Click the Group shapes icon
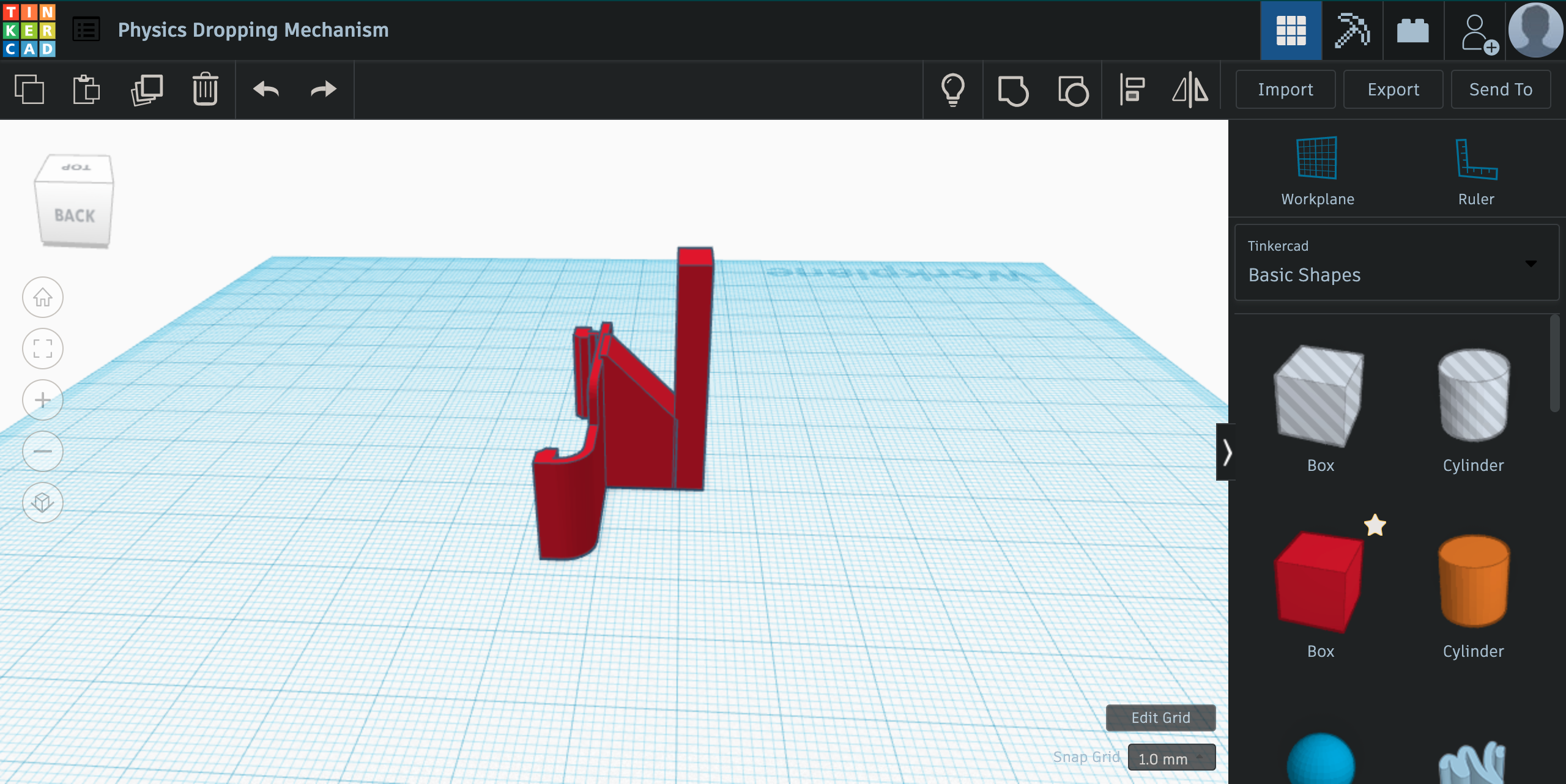1566x784 pixels. 1013,90
